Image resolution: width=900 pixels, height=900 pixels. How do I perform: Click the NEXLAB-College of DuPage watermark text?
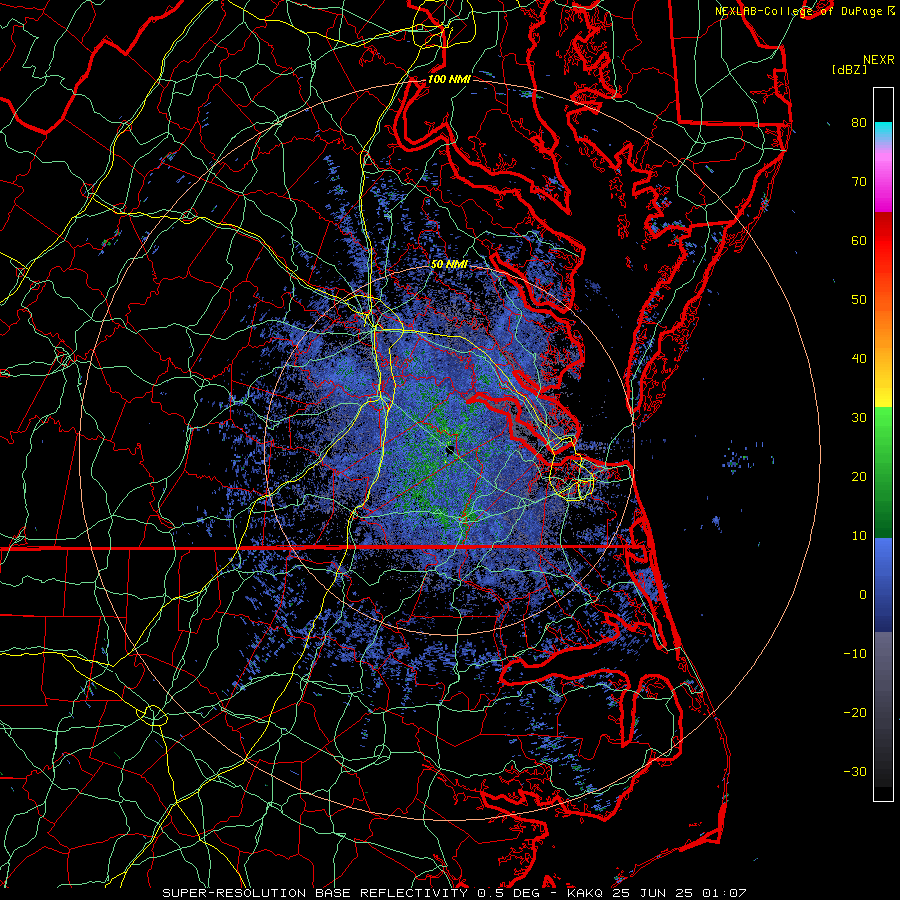click(x=799, y=11)
